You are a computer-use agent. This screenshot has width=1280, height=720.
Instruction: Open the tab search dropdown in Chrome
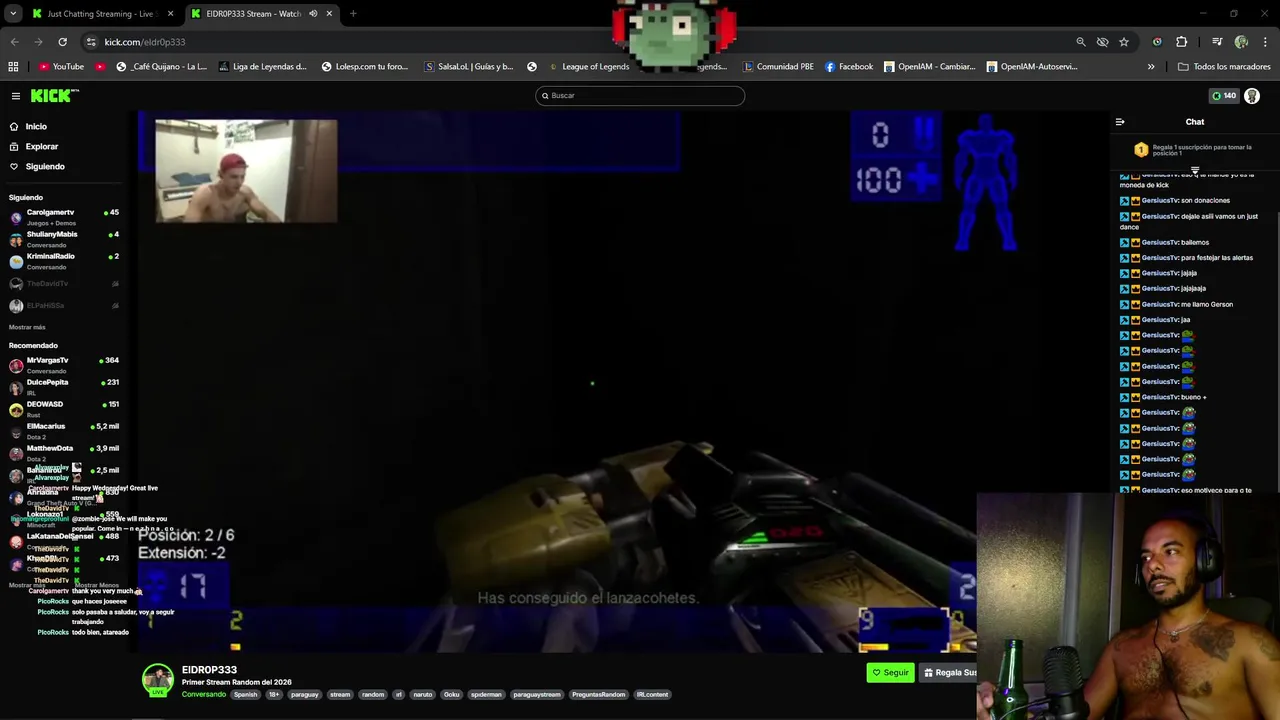[x=14, y=14]
